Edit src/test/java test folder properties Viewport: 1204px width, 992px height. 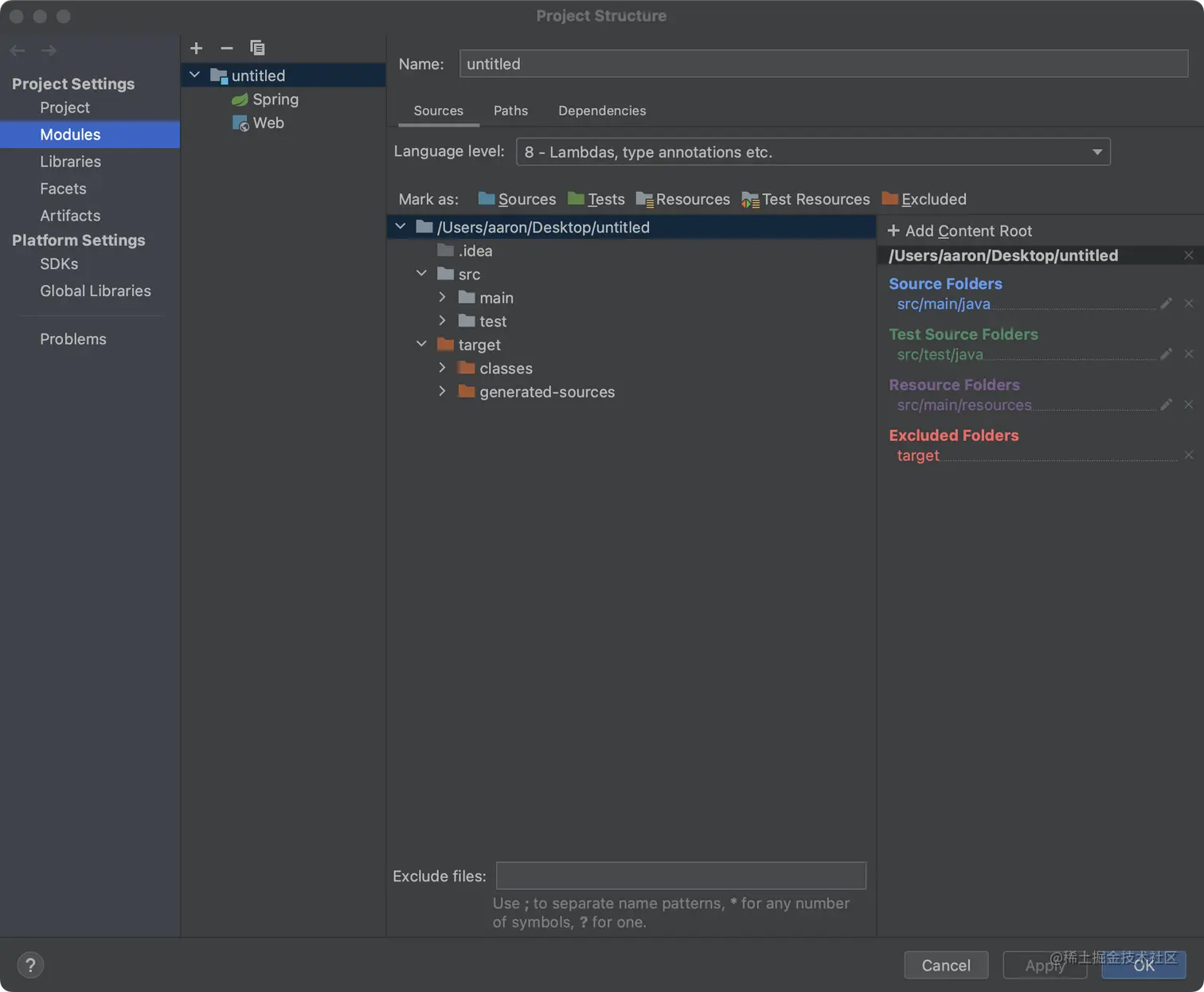click(x=1166, y=354)
